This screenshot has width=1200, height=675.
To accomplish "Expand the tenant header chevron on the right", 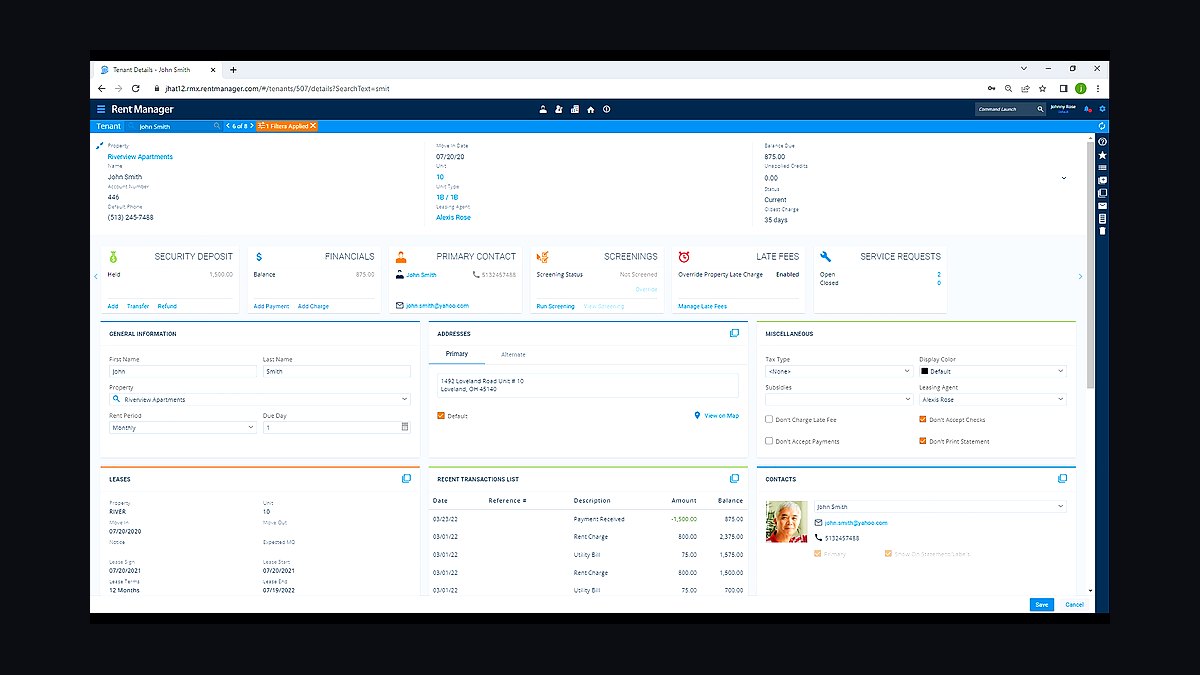I will [1063, 178].
